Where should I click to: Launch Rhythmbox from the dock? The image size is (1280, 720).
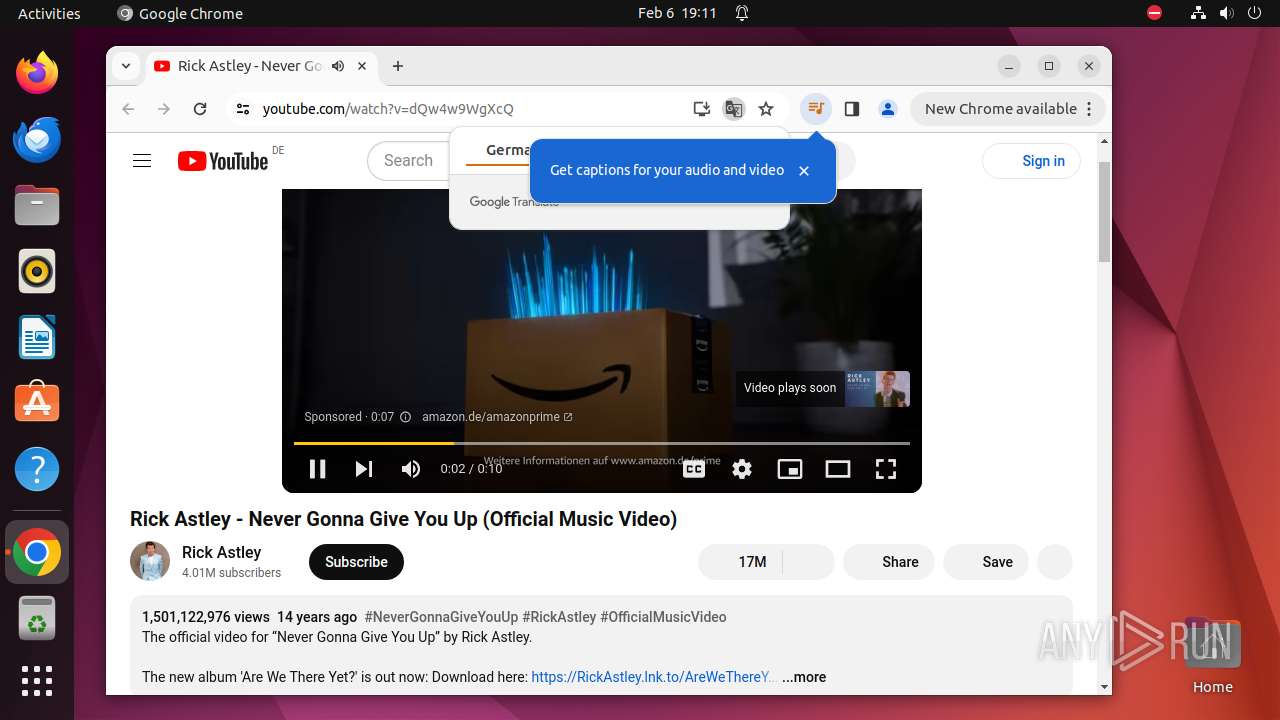click(x=37, y=272)
